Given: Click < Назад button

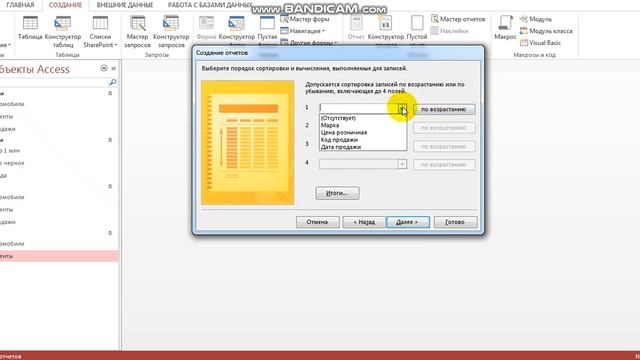Looking at the screenshot, I should point(364,222).
